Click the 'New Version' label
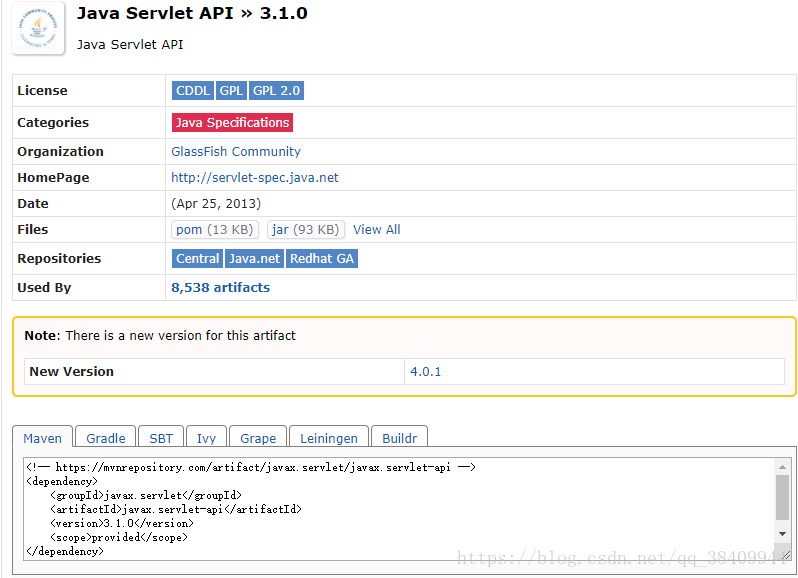798x578 pixels. (72, 371)
